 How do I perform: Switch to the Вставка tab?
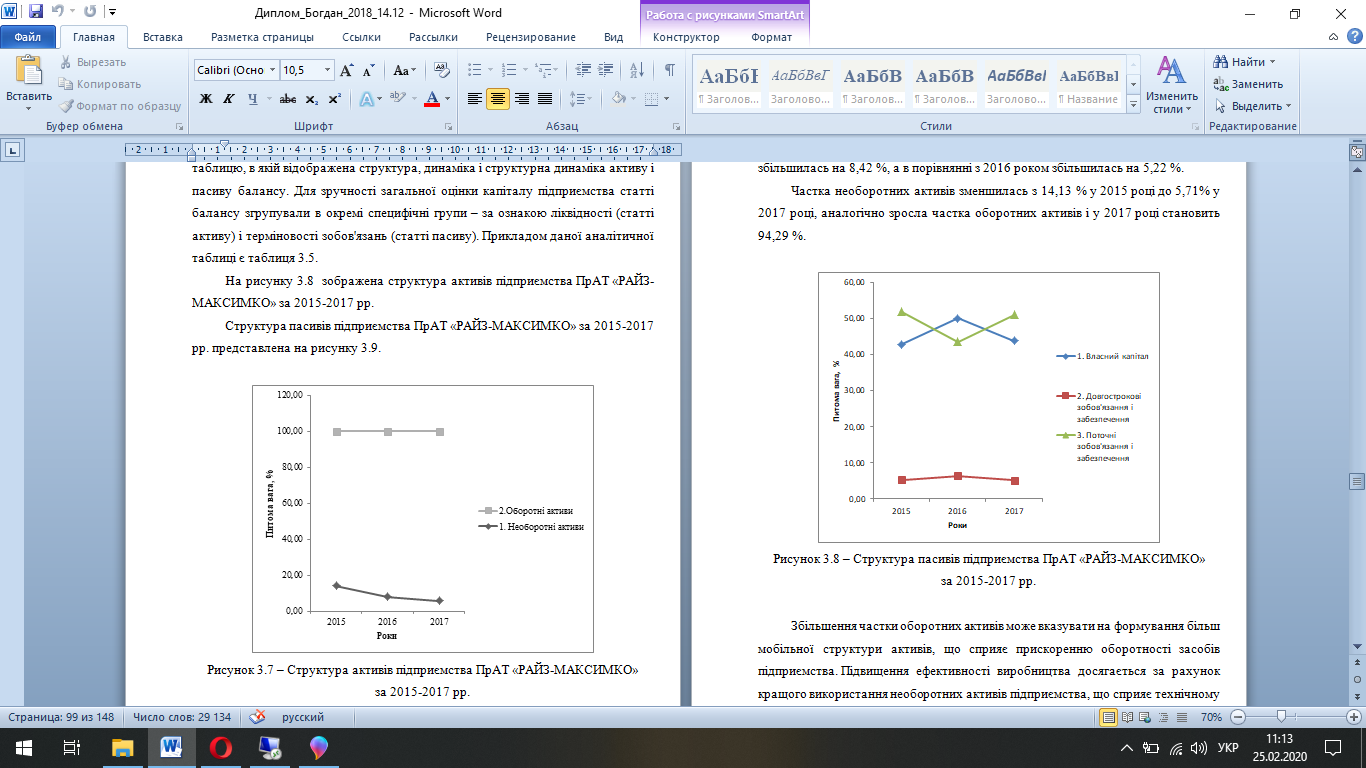(162, 37)
